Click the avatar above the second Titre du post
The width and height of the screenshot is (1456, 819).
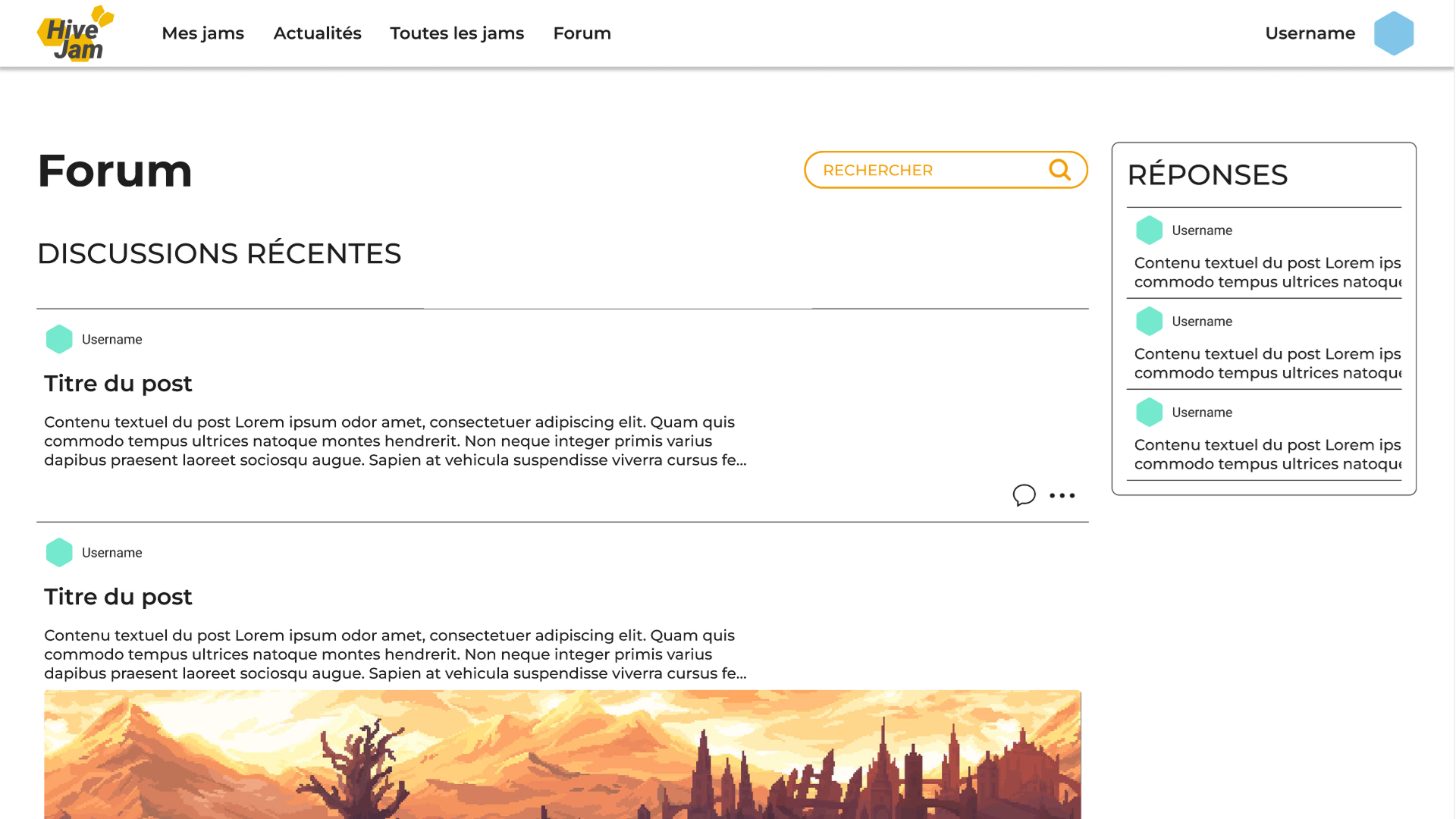coord(58,552)
